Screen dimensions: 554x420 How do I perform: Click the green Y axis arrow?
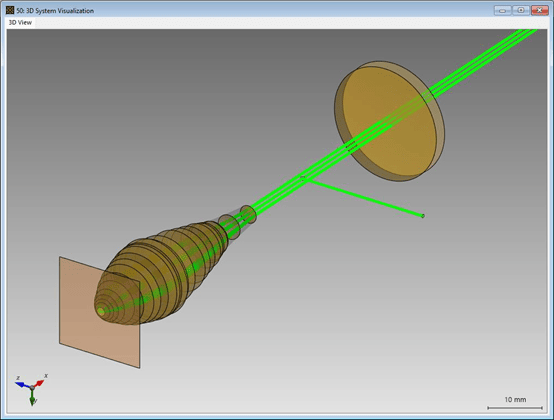pos(33,398)
